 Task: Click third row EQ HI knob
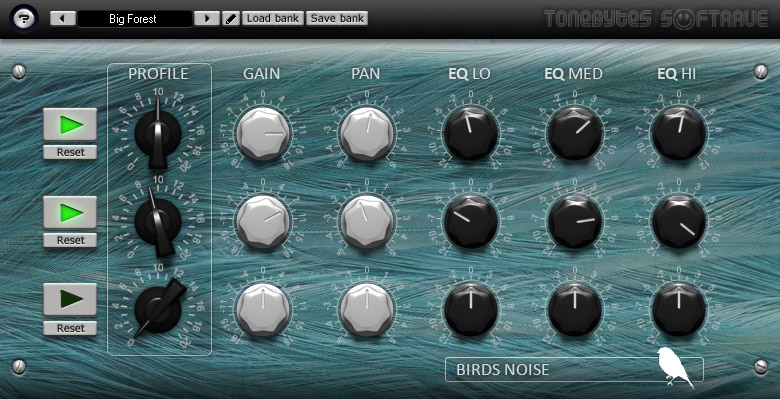[x=679, y=309]
